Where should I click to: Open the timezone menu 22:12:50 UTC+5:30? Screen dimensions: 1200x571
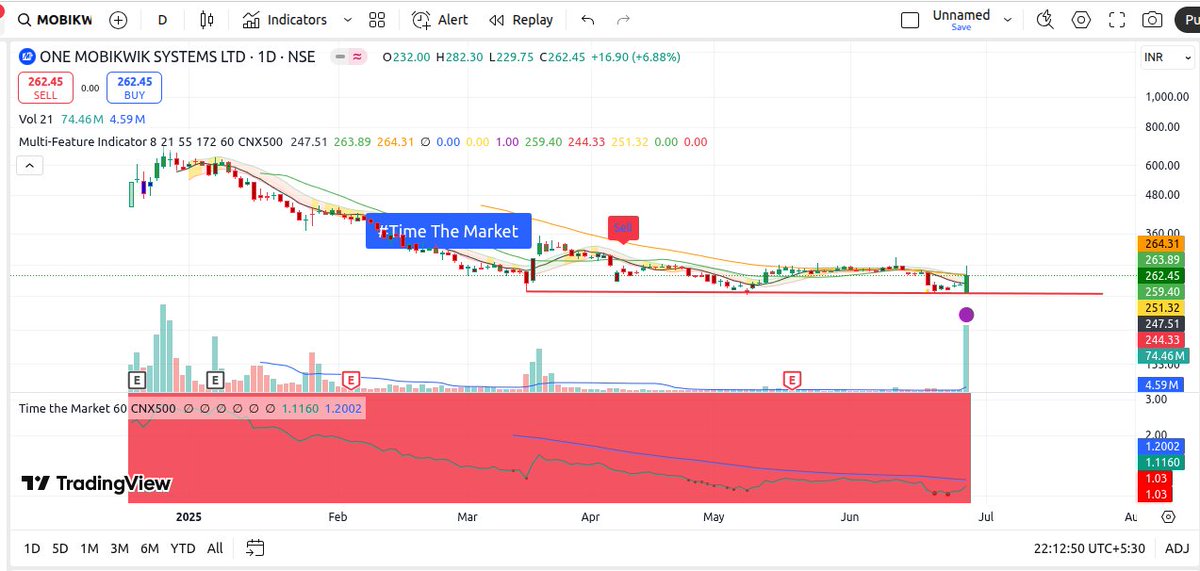tap(1092, 548)
